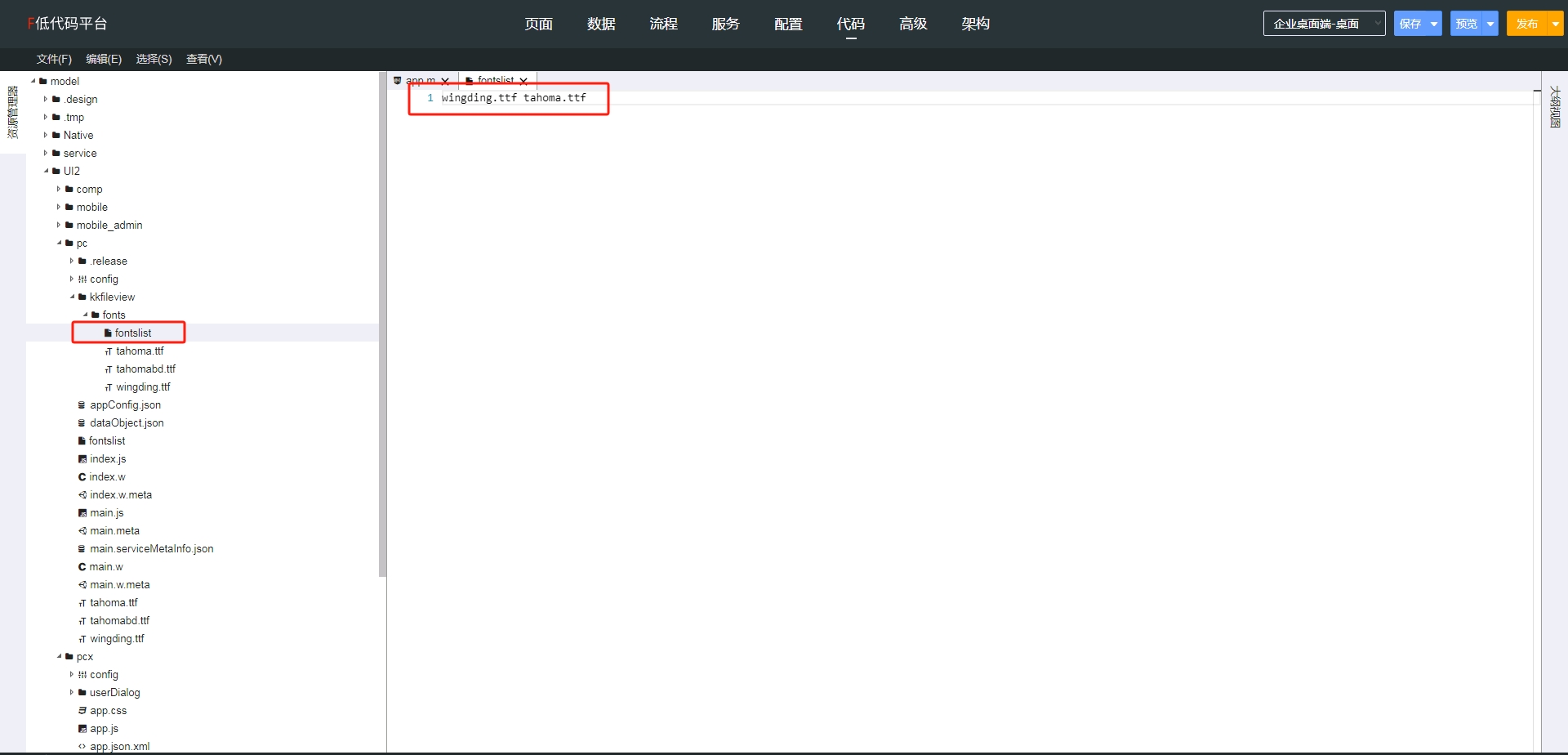Image resolution: width=1568 pixels, height=755 pixels.
Task: Click the font icon beside wingding.ttf in fonts folder
Action: pos(108,387)
